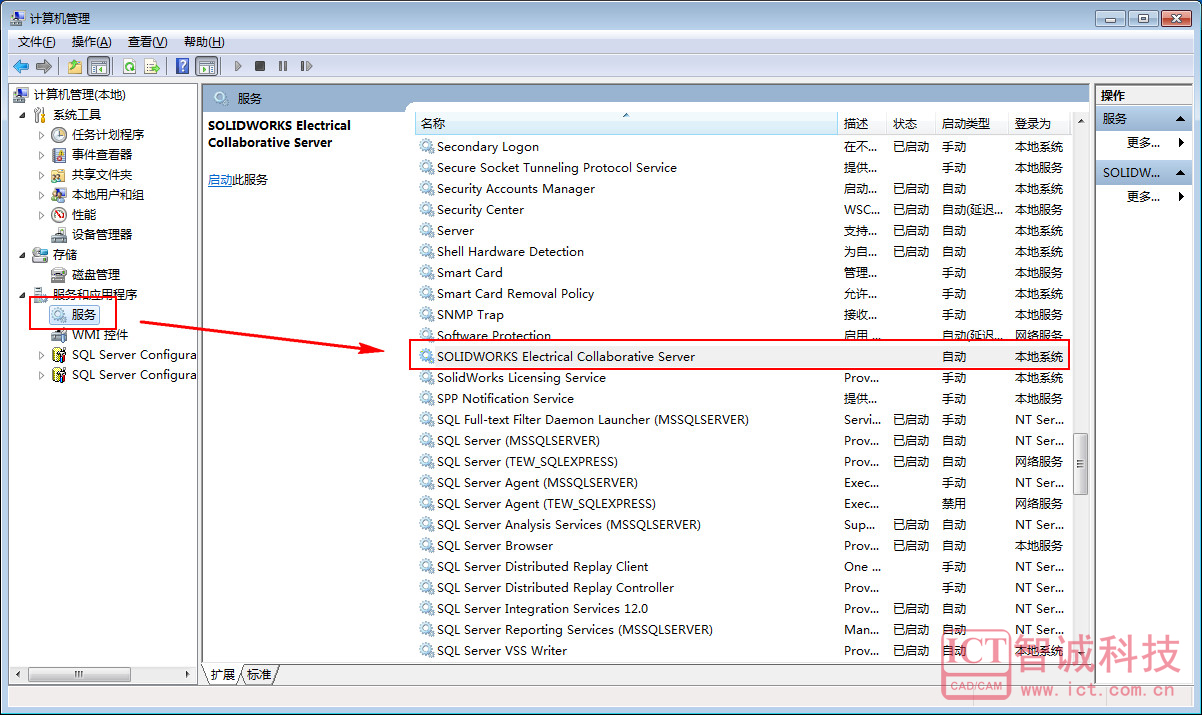Select SPP Notification Service row
Image resolution: width=1202 pixels, height=715 pixels.
click(x=742, y=398)
